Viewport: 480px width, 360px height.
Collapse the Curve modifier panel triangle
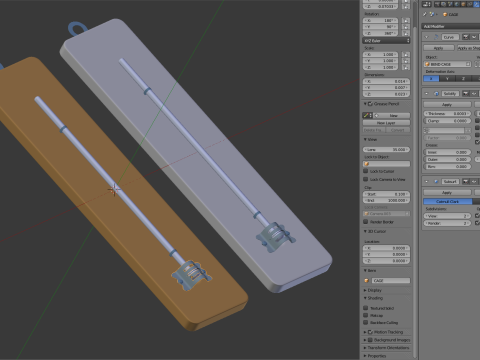point(427,37)
